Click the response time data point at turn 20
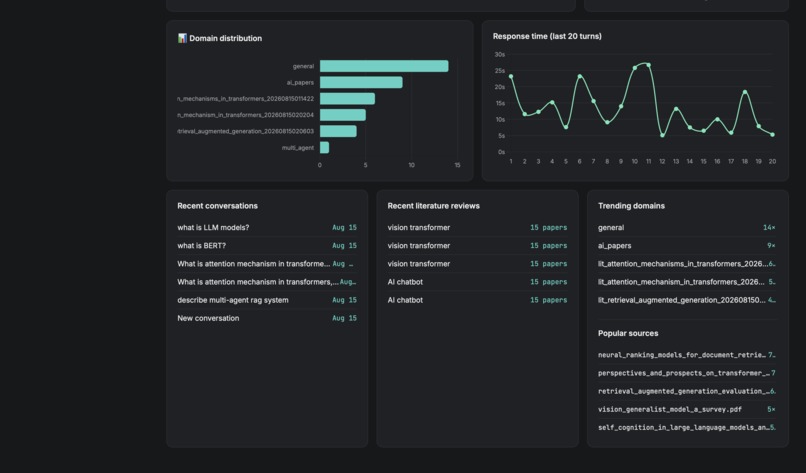 [x=772, y=135]
